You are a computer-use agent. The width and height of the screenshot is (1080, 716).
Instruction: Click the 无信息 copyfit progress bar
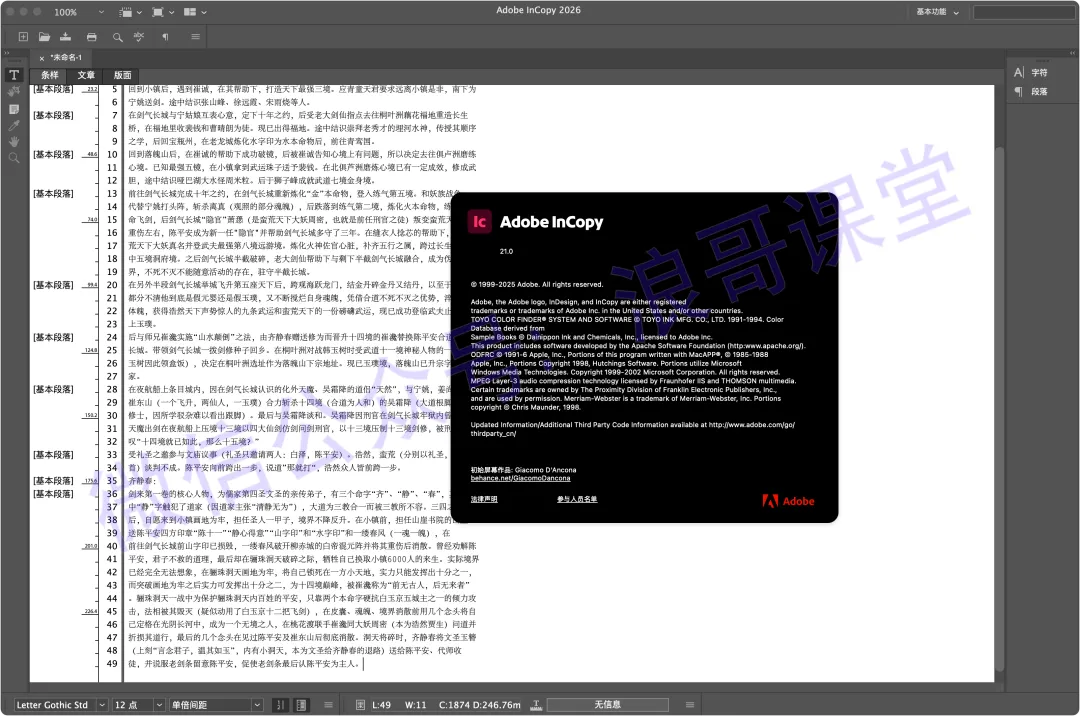coord(608,705)
